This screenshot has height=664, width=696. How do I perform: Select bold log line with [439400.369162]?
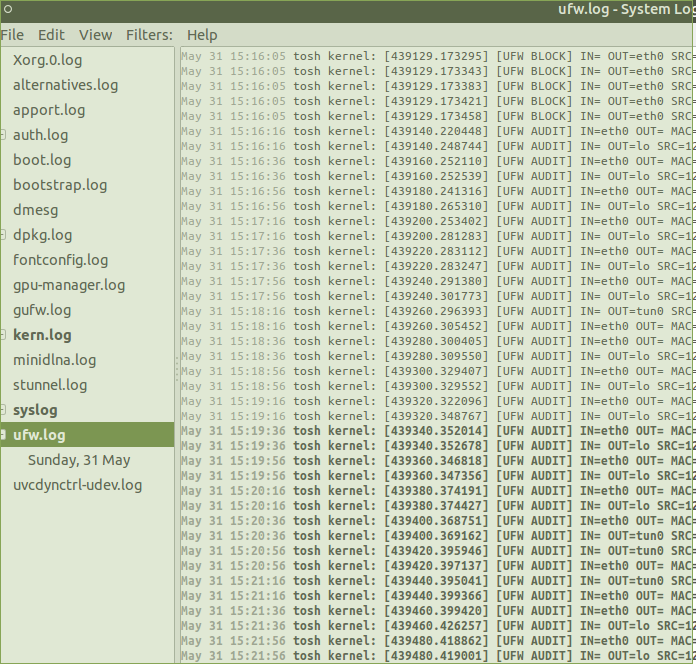point(438,536)
